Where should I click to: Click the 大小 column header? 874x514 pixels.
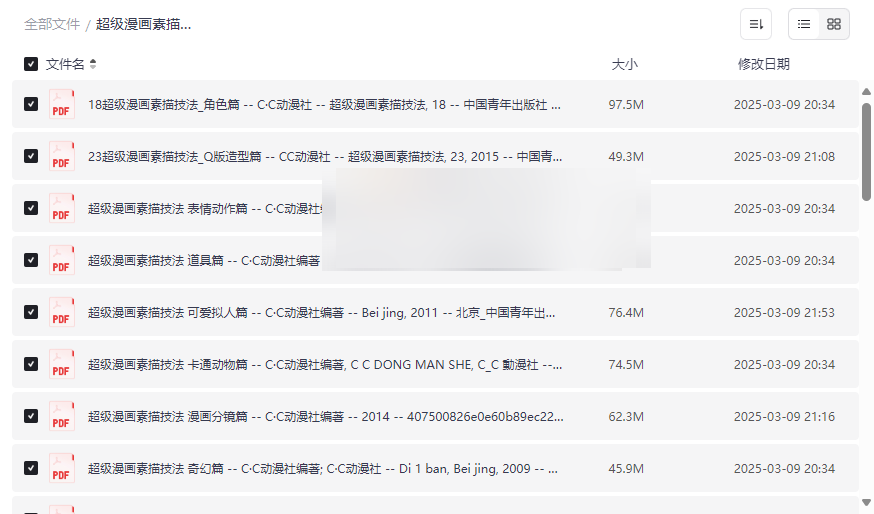click(624, 64)
